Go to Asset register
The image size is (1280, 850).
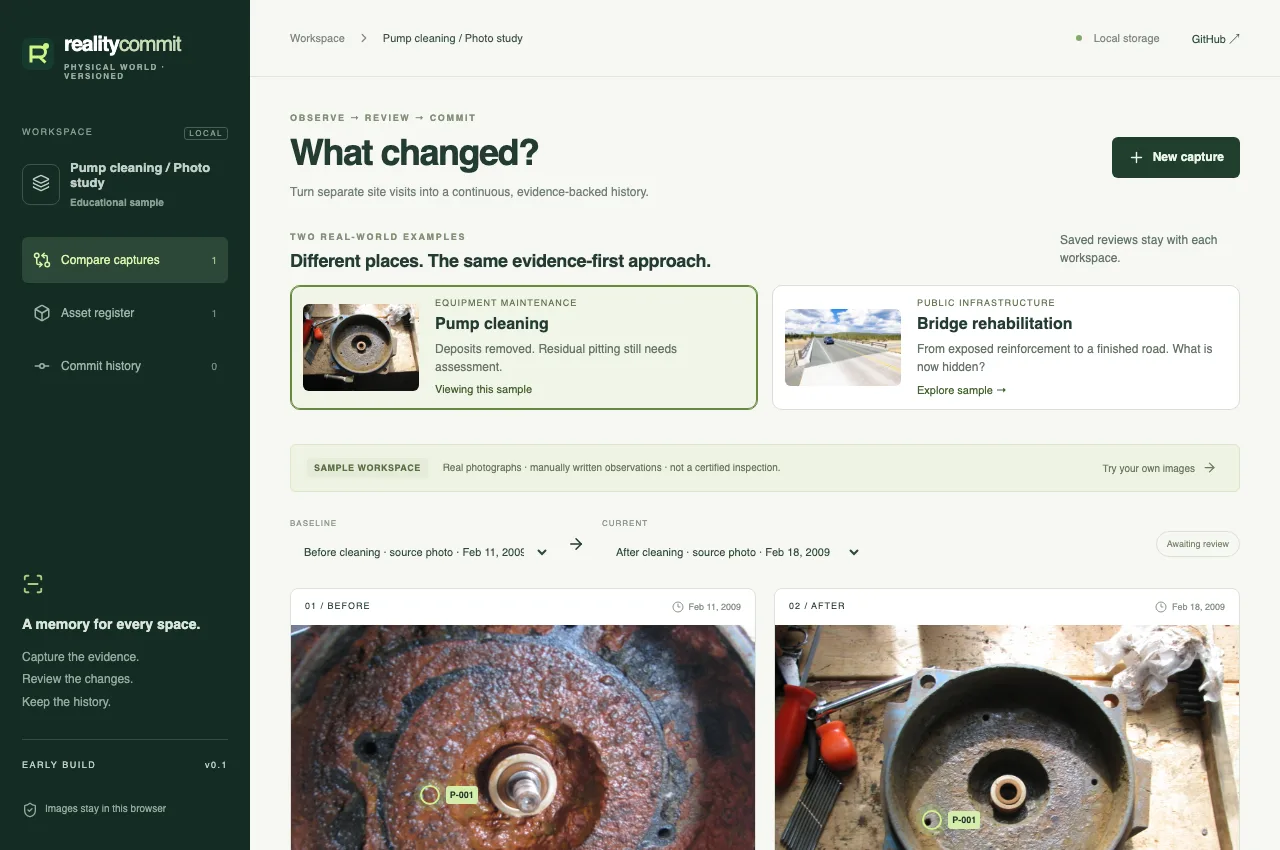125,313
